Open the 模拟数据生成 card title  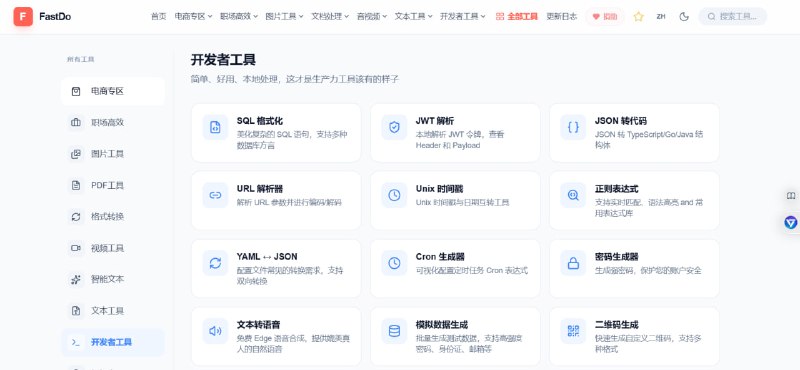coord(442,325)
